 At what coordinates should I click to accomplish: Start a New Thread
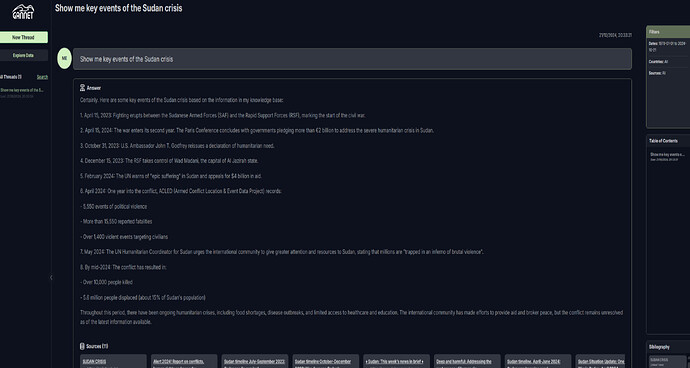click(23, 37)
